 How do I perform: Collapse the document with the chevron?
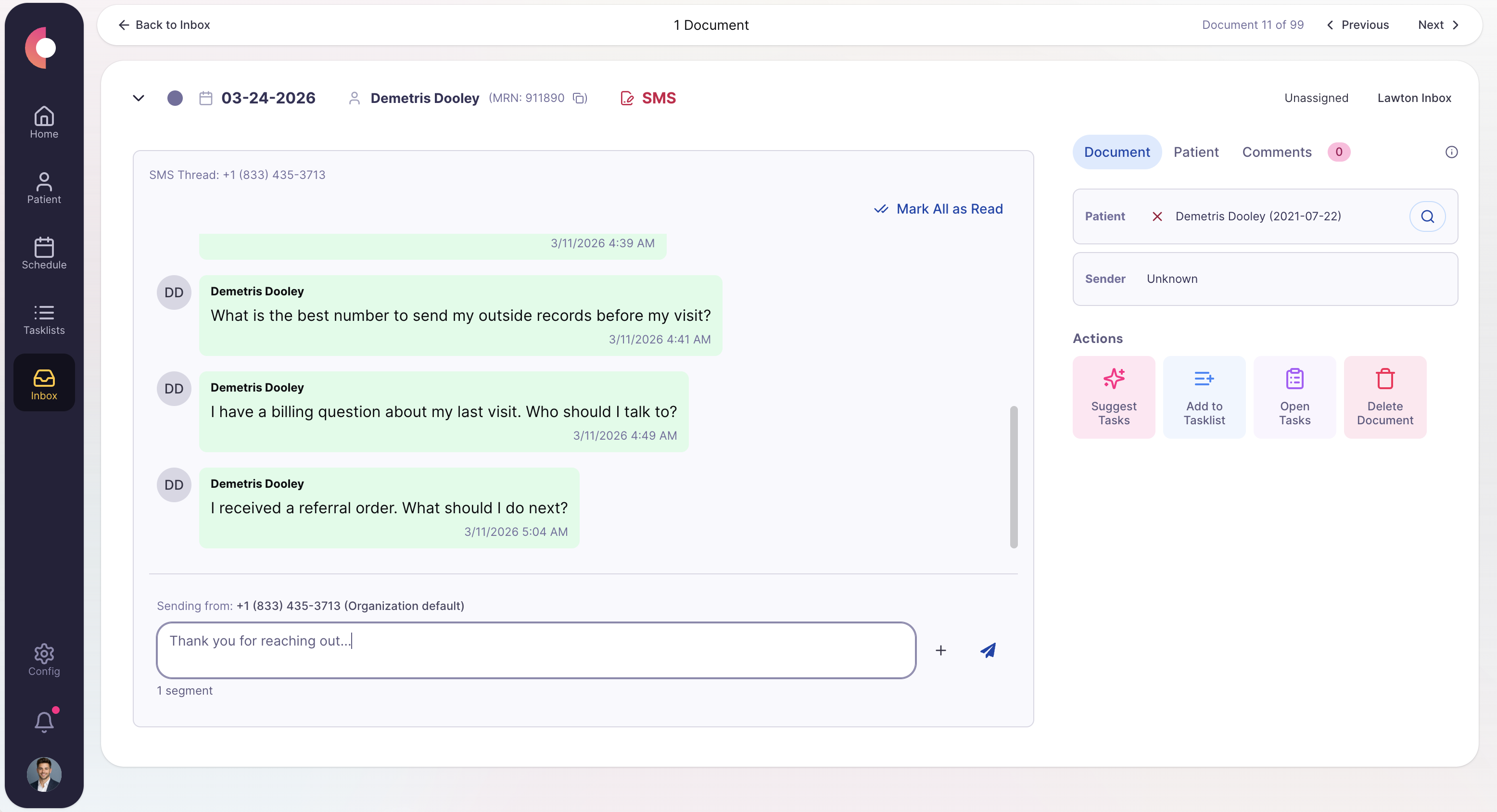(x=139, y=98)
